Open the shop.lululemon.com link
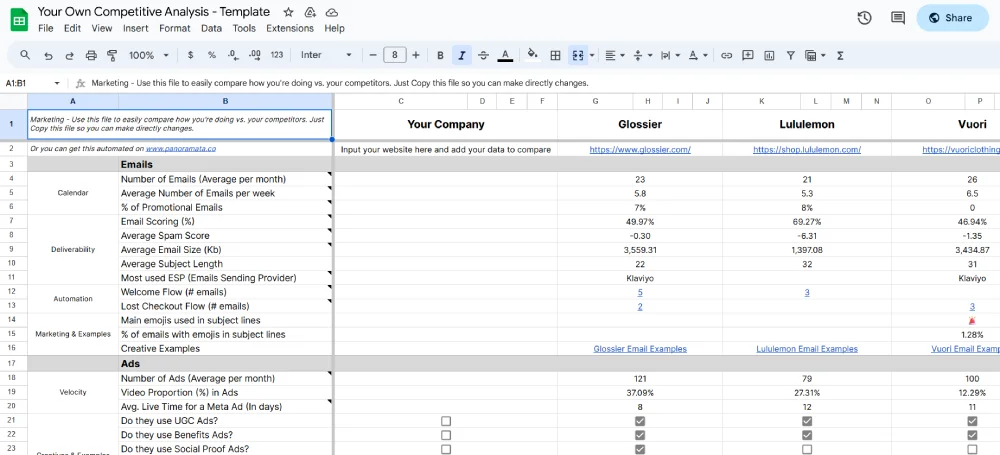Viewport: 1000px width, 455px height. tap(807, 149)
